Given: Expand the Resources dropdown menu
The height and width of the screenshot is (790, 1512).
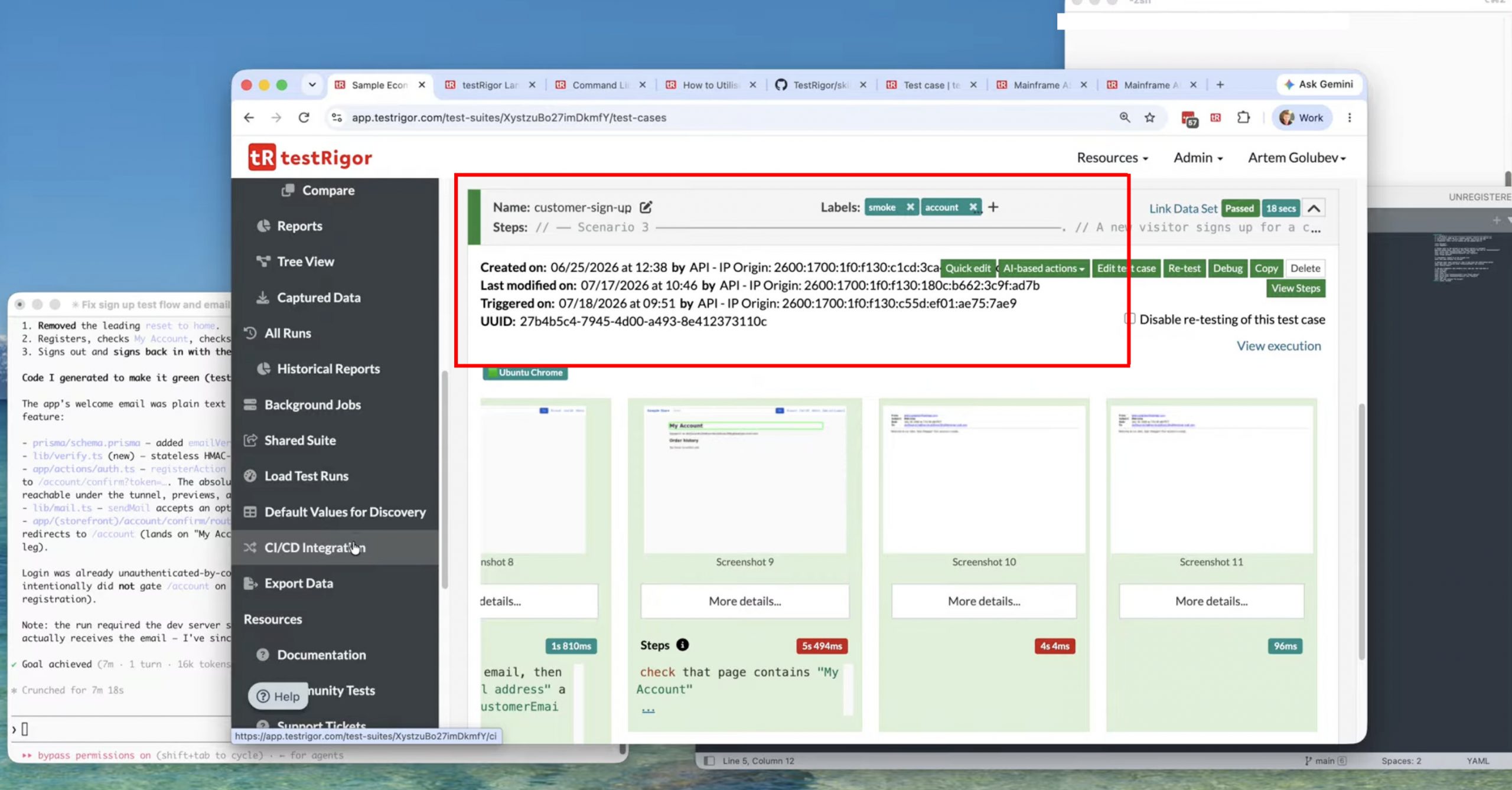Looking at the screenshot, I should [1112, 158].
